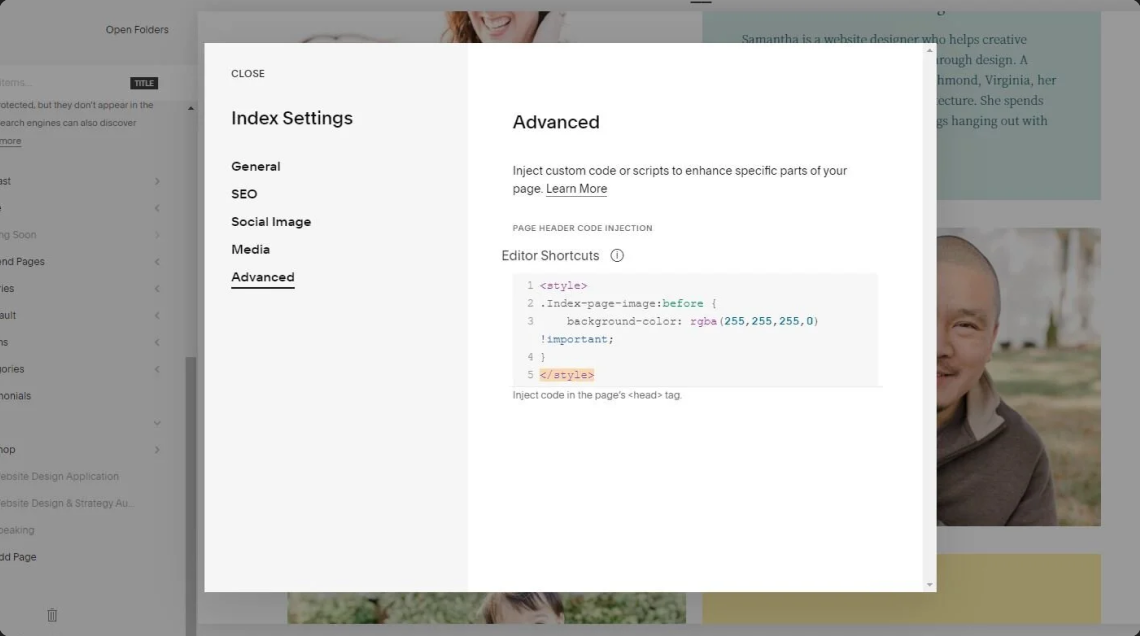Image resolution: width=1140 pixels, height=636 pixels.
Task: Switch to the Social Image tab
Action: coord(271,222)
